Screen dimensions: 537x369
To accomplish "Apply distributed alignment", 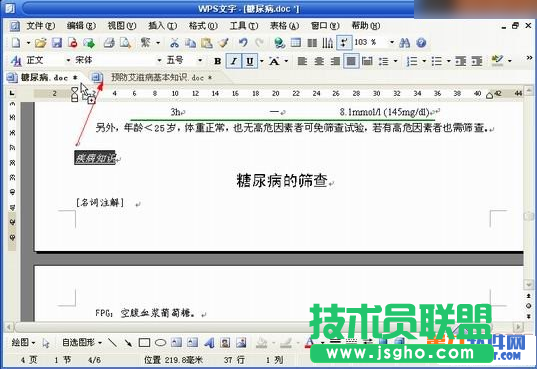I will click(367, 61).
